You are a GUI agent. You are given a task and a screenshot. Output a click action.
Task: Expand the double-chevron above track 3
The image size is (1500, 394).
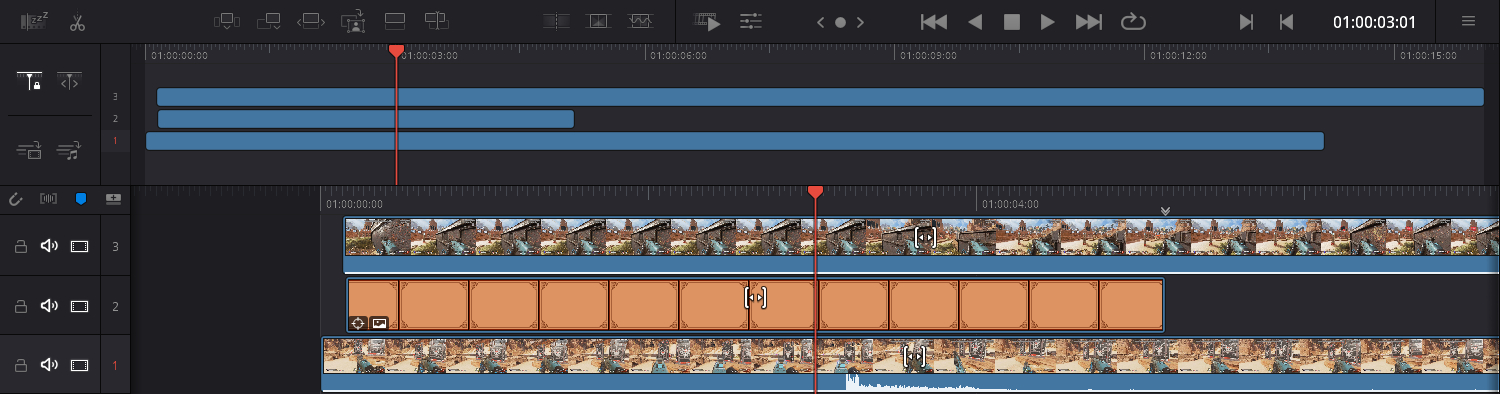click(1165, 211)
